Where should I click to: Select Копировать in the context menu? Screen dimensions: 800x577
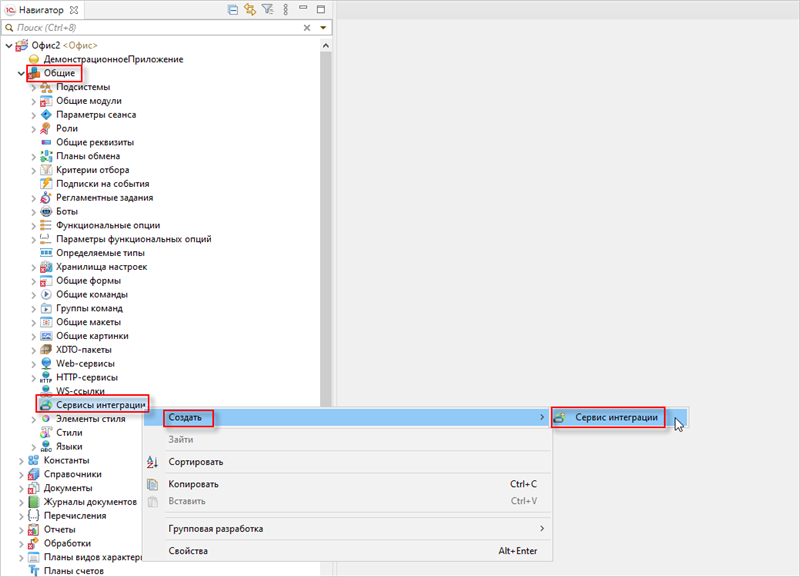coord(193,484)
